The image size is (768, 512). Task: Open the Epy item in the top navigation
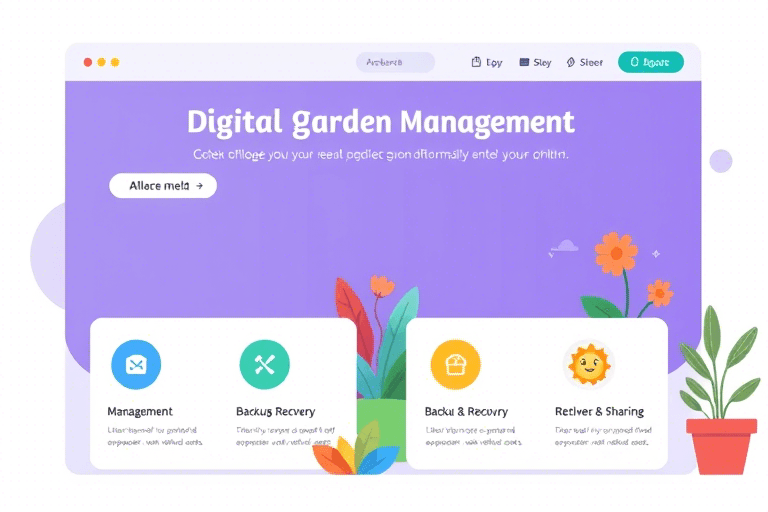pos(487,62)
